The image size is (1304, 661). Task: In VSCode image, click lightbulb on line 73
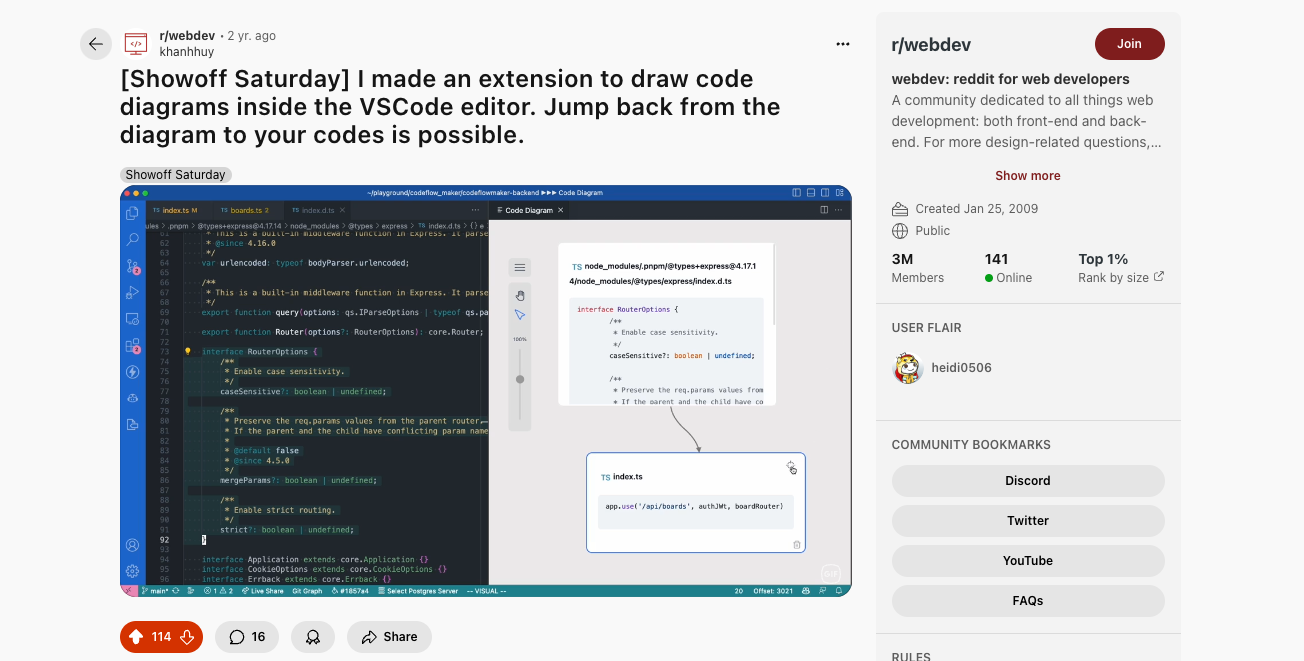coord(187,352)
